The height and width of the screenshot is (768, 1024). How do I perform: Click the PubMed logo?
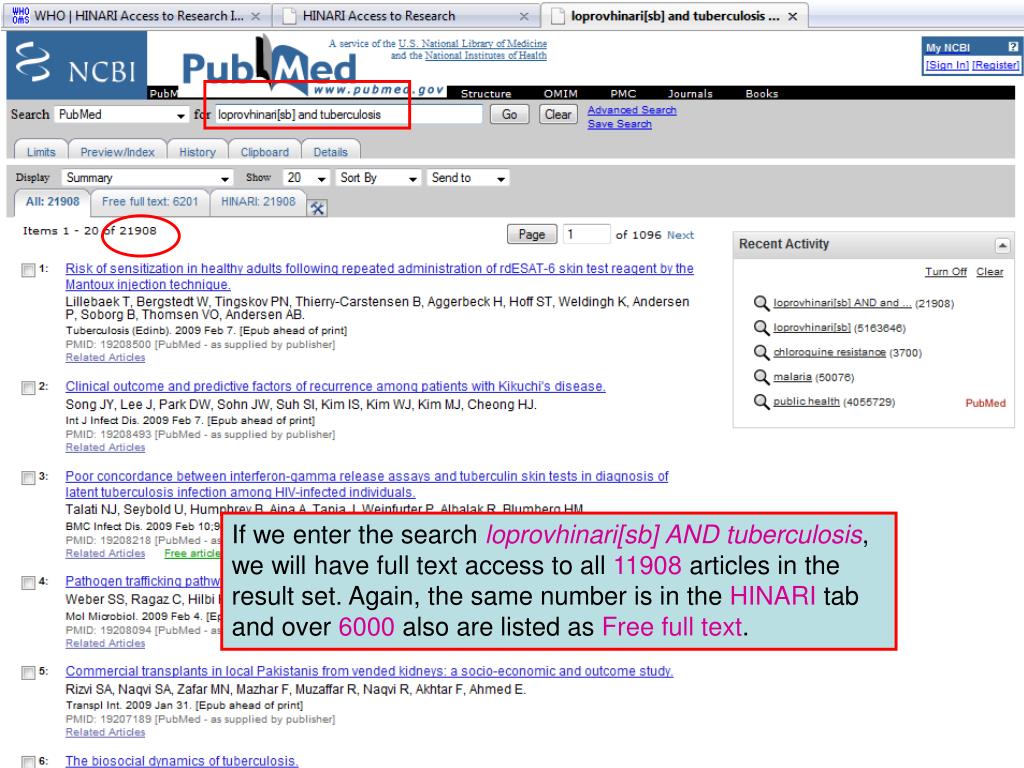(x=269, y=65)
